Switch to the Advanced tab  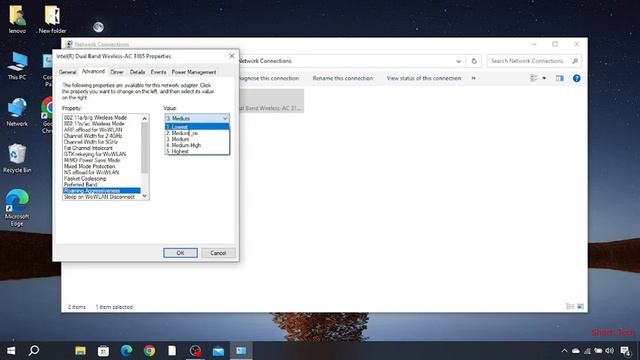(x=93, y=71)
